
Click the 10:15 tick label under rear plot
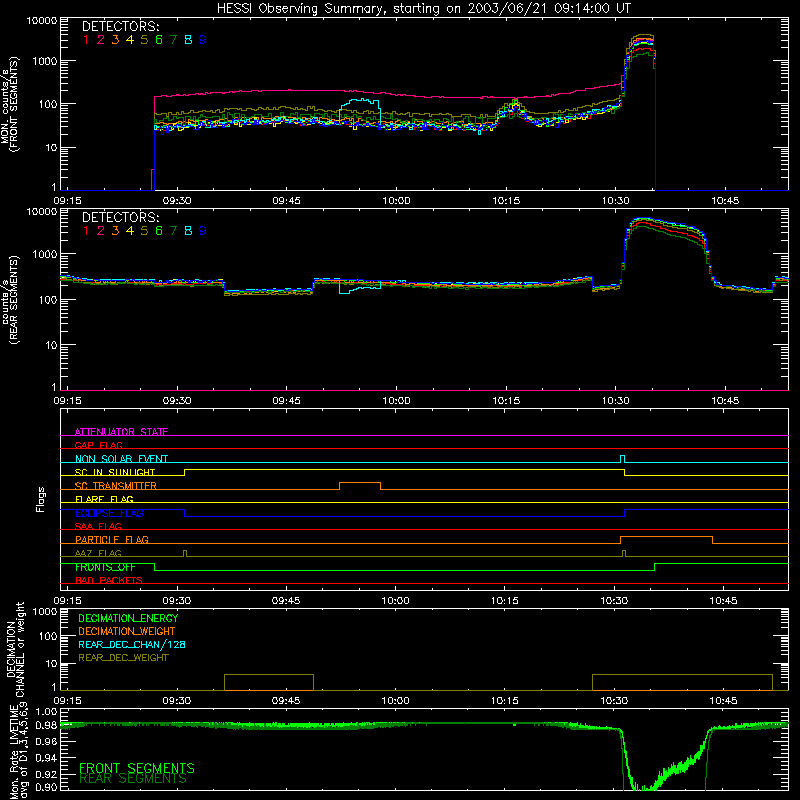click(x=506, y=401)
